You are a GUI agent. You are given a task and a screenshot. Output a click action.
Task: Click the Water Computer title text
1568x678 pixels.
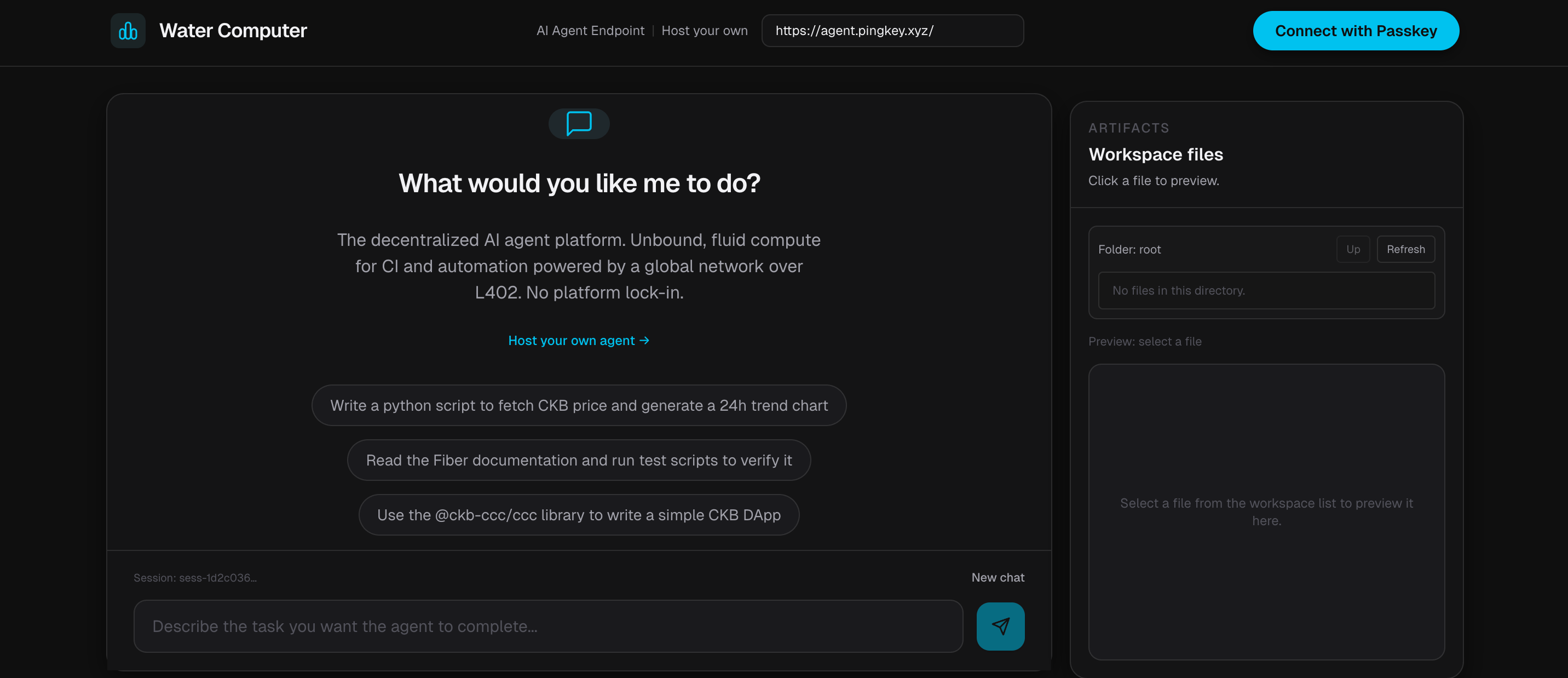click(x=233, y=31)
